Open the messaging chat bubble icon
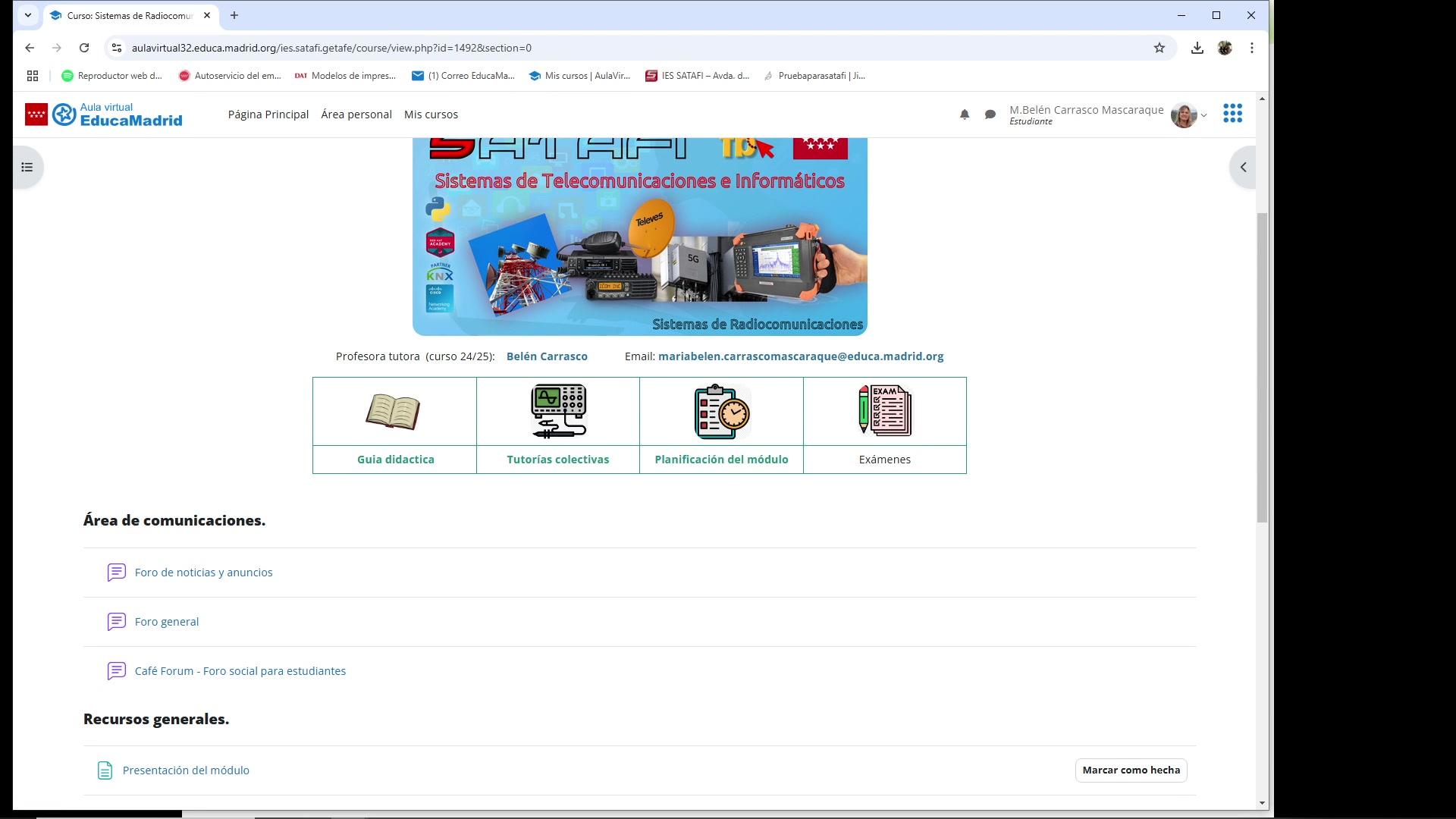1456x819 pixels. [990, 115]
